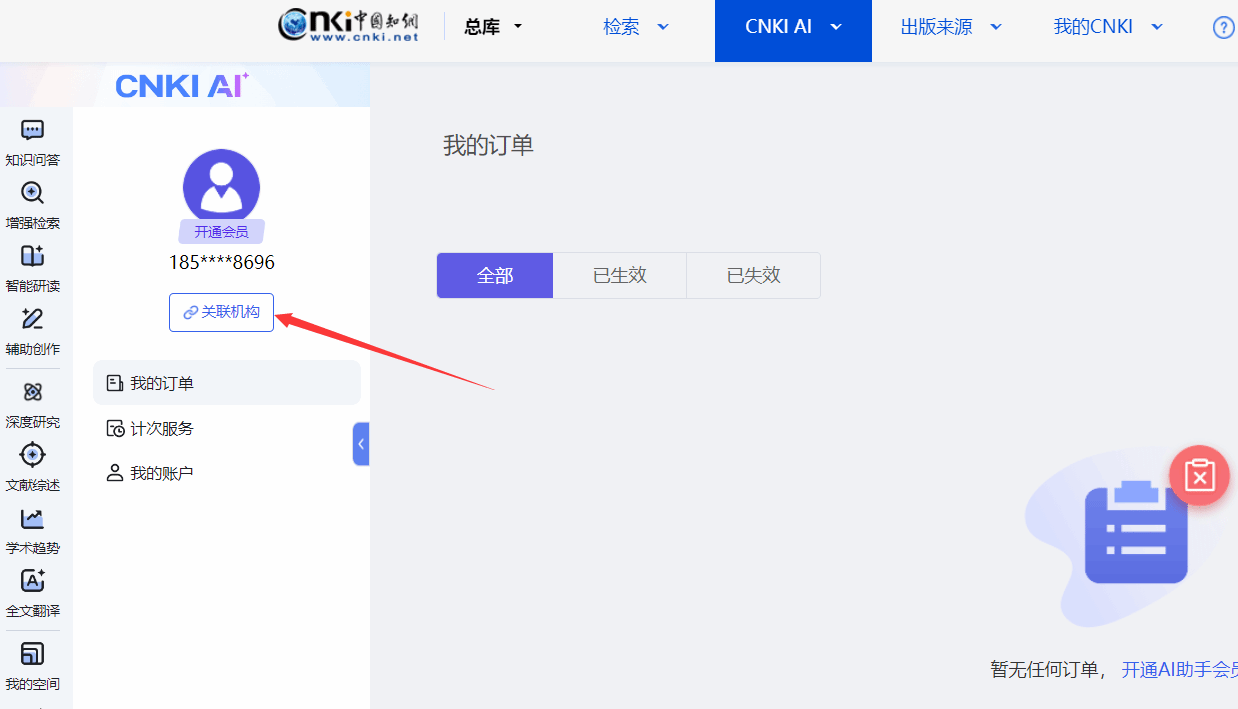Open the 我的CNKI dropdown menu

(1108, 28)
